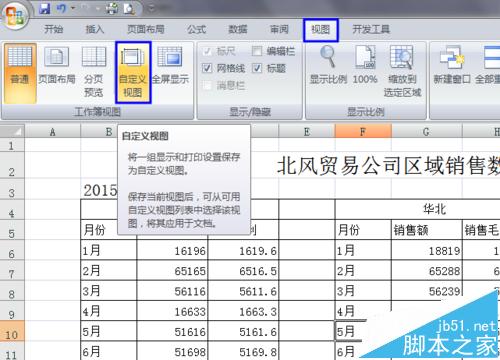Open 分页预览 page break preview

pos(94,73)
